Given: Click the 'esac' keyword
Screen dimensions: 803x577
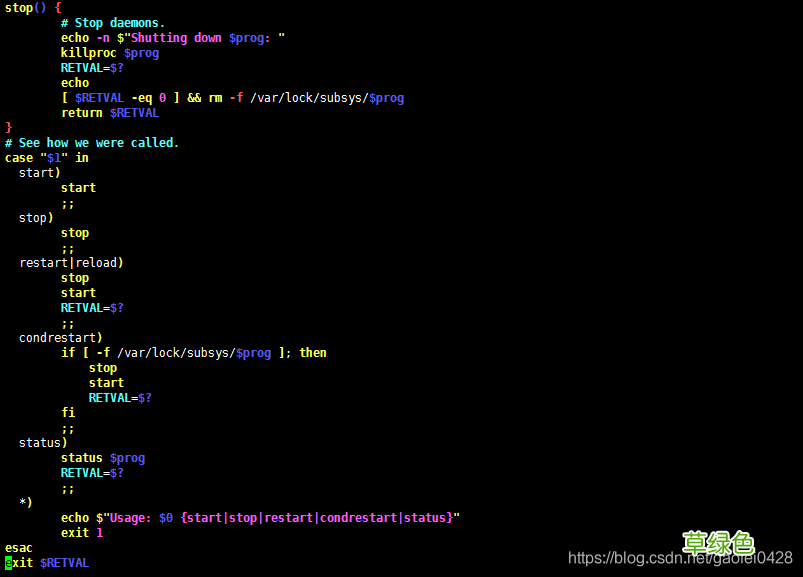Looking at the screenshot, I should tap(18, 548).
